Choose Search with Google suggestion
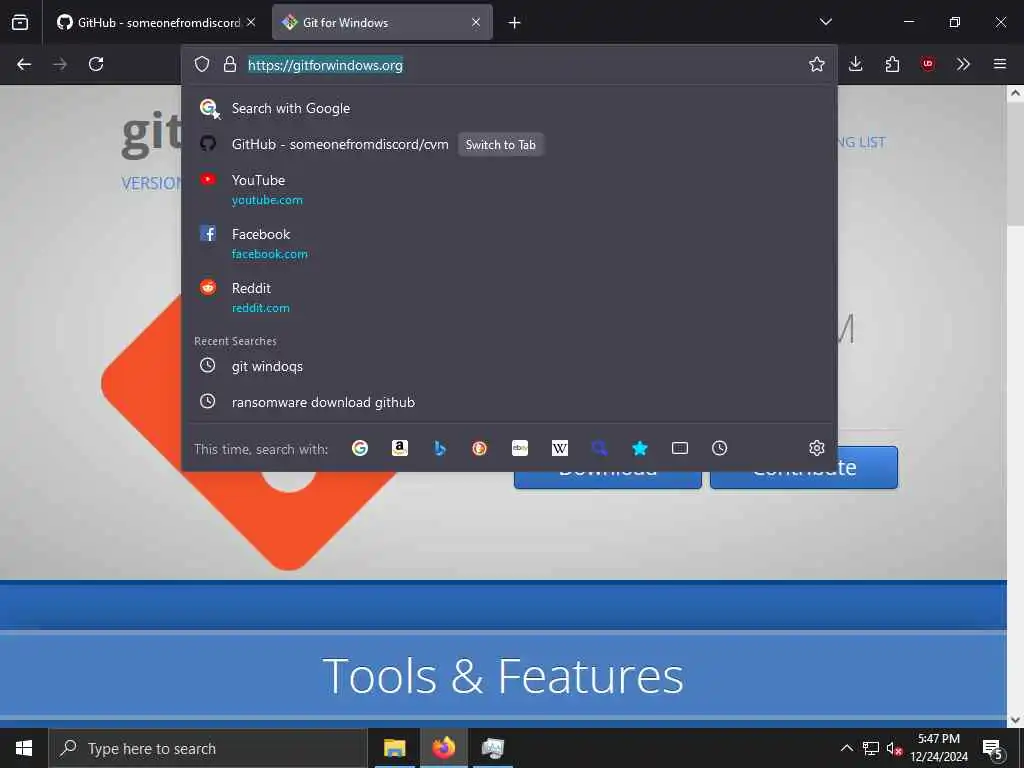The height and width of the screenshot is (768, 1024). click(x=509, y=108)
